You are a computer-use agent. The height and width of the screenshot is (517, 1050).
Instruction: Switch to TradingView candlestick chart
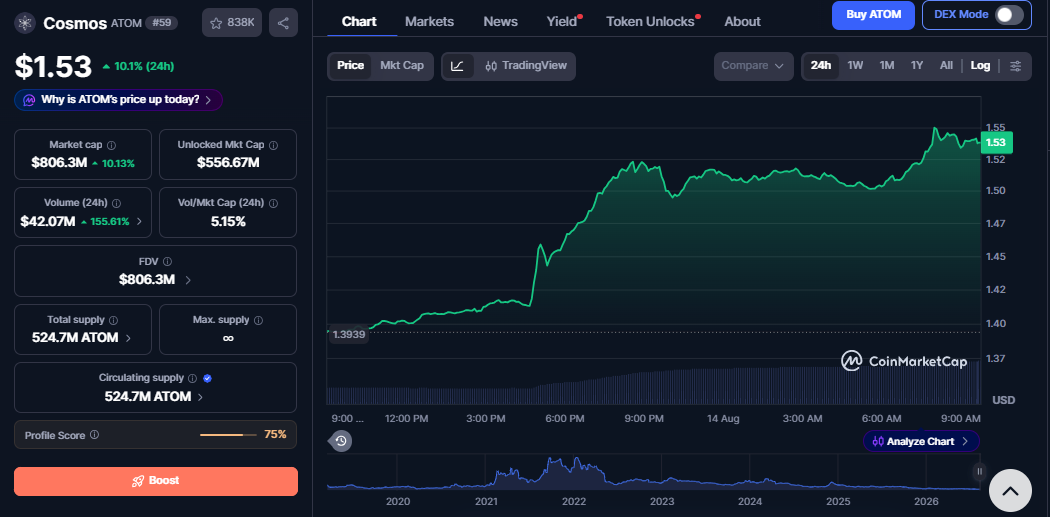tap(526, 66)
